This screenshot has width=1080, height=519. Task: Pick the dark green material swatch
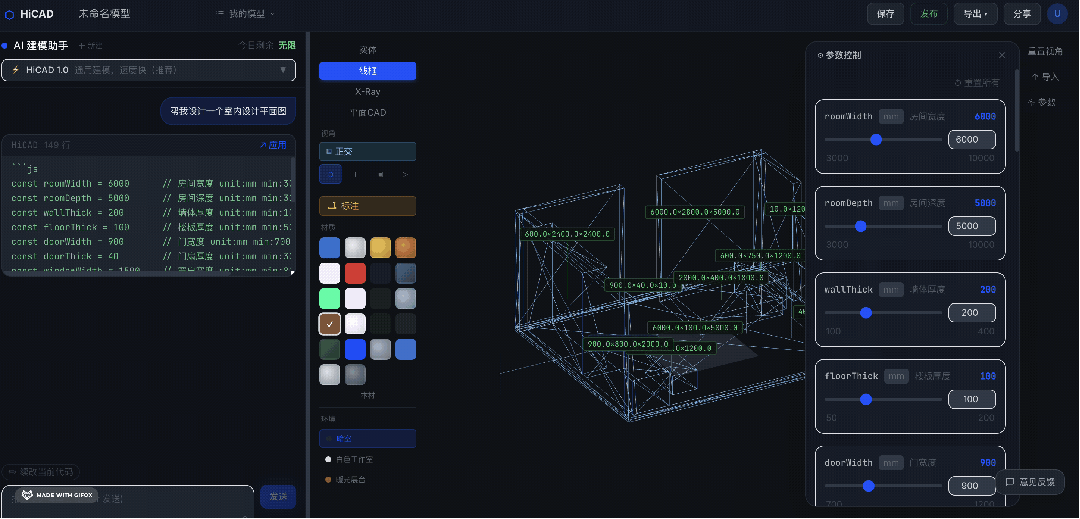330,350
